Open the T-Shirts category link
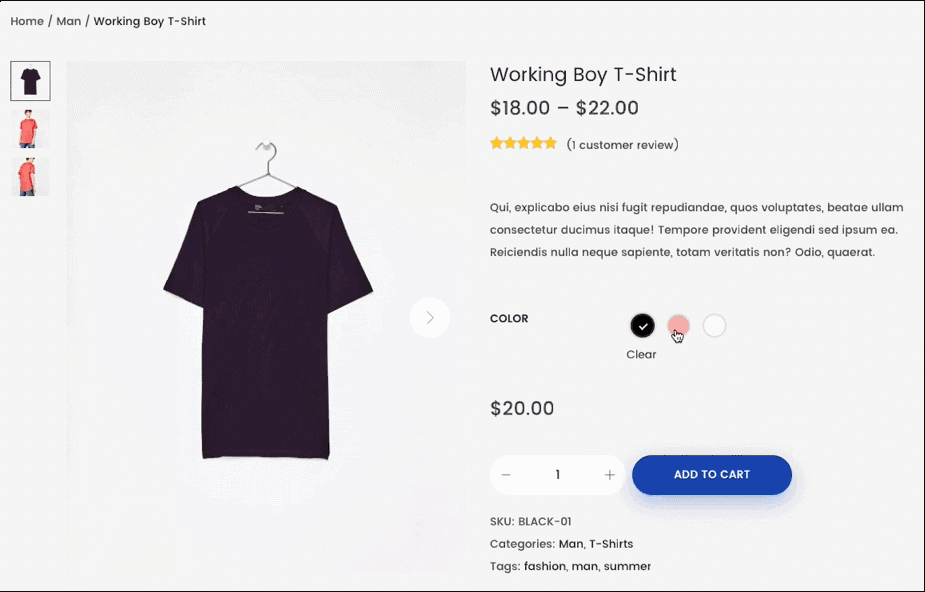 611,544
